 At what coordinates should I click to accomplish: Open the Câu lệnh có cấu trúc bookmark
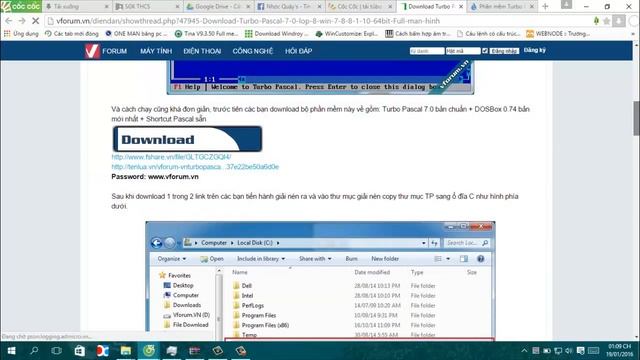[x=488, y=34]
